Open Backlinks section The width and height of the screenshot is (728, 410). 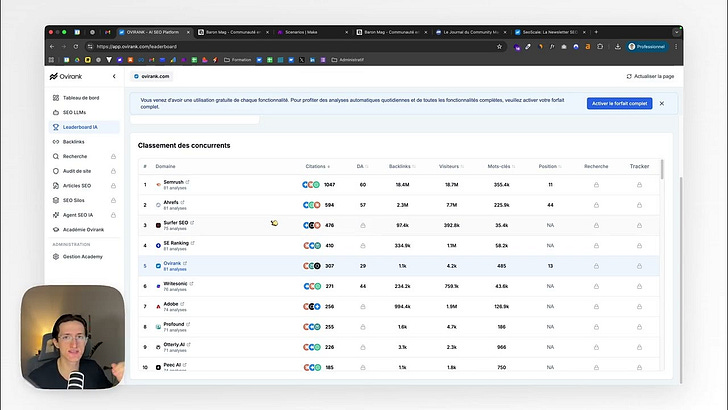click(x=73, y=142)
